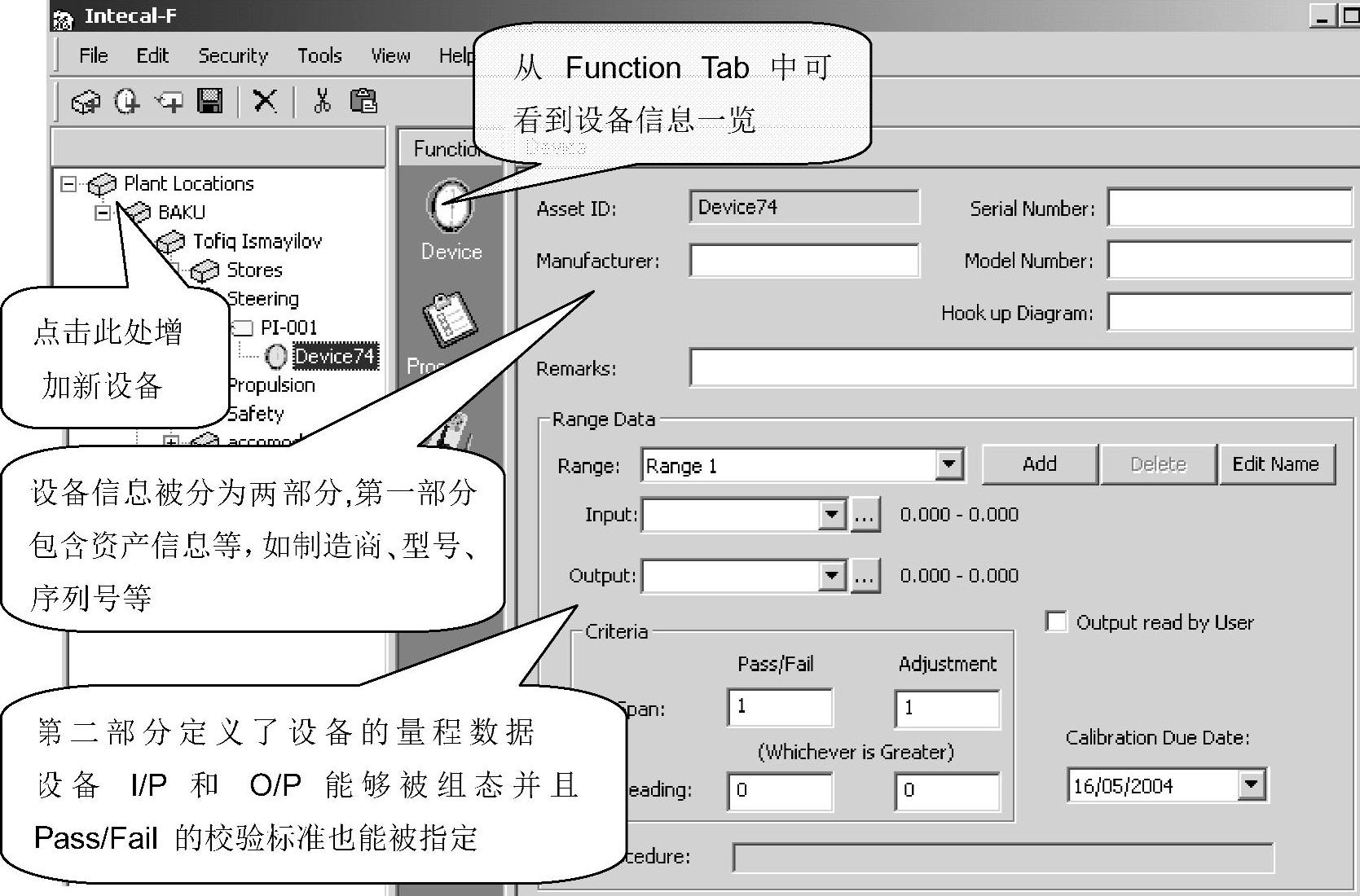Screen dimensions: 1360x896
Task: Open the Procedure clipboard function icon
Action: (x=449, y=318)
